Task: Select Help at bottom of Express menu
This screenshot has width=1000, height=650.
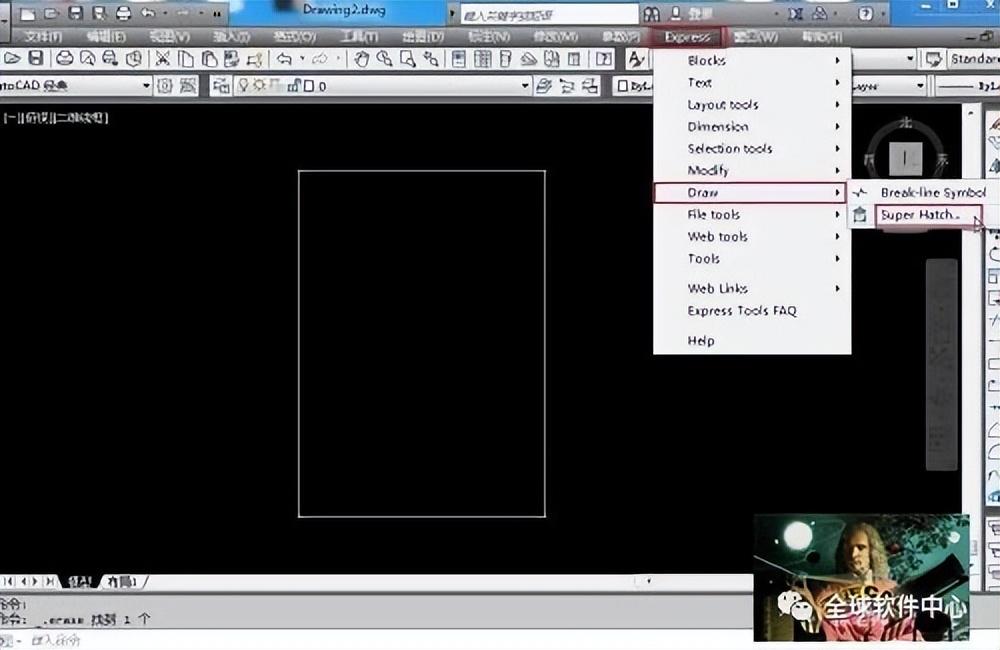Action: tap(752, 341)
